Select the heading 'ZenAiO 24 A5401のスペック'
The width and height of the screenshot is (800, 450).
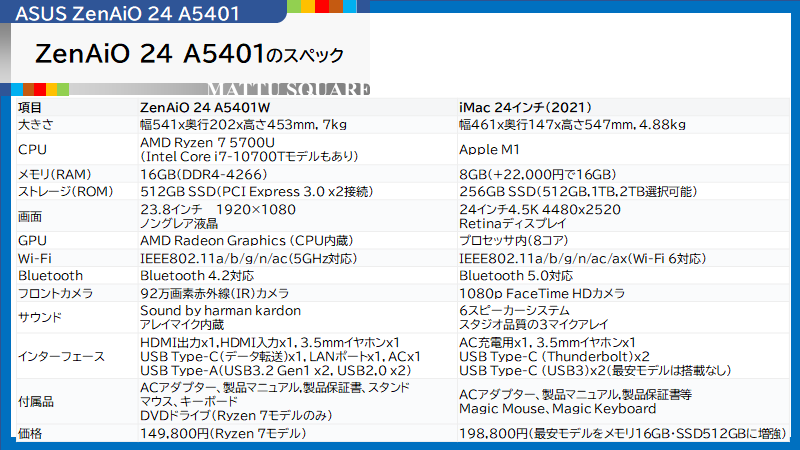tap(189, 54)
